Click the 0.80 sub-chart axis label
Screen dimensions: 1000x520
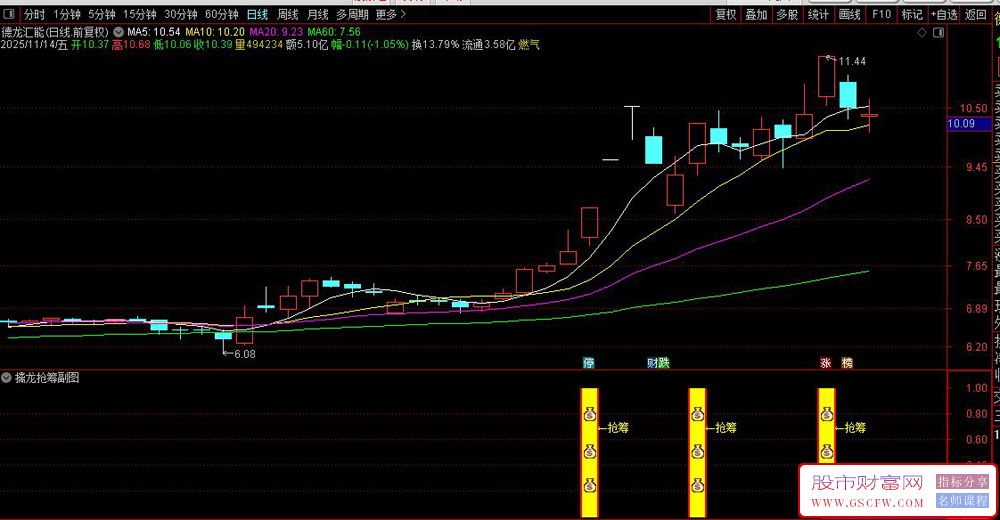976,413
